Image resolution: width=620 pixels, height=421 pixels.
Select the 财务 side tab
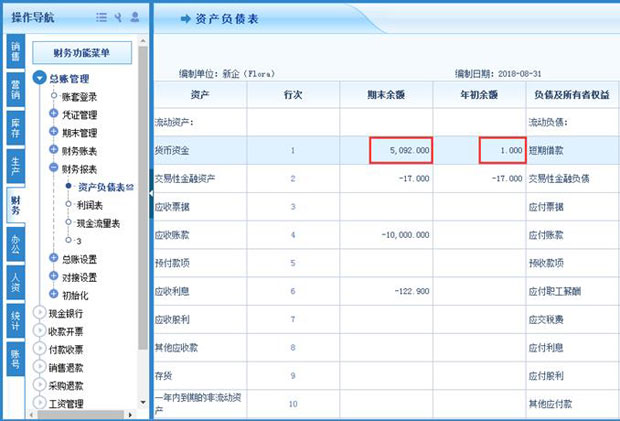(15, 205)
